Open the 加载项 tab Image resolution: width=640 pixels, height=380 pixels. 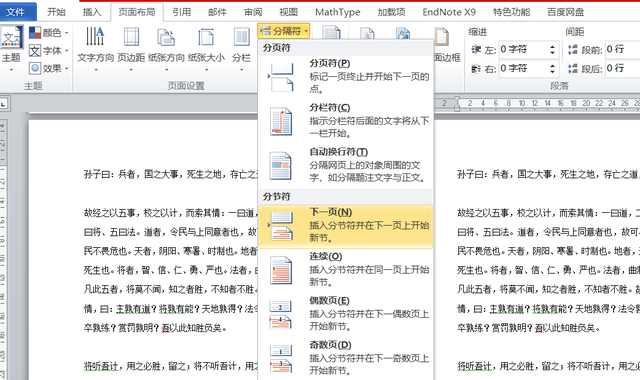click(x=391, y=12)
